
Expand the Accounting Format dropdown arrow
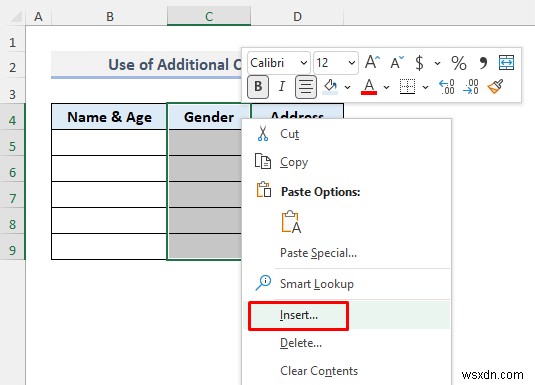437,63
